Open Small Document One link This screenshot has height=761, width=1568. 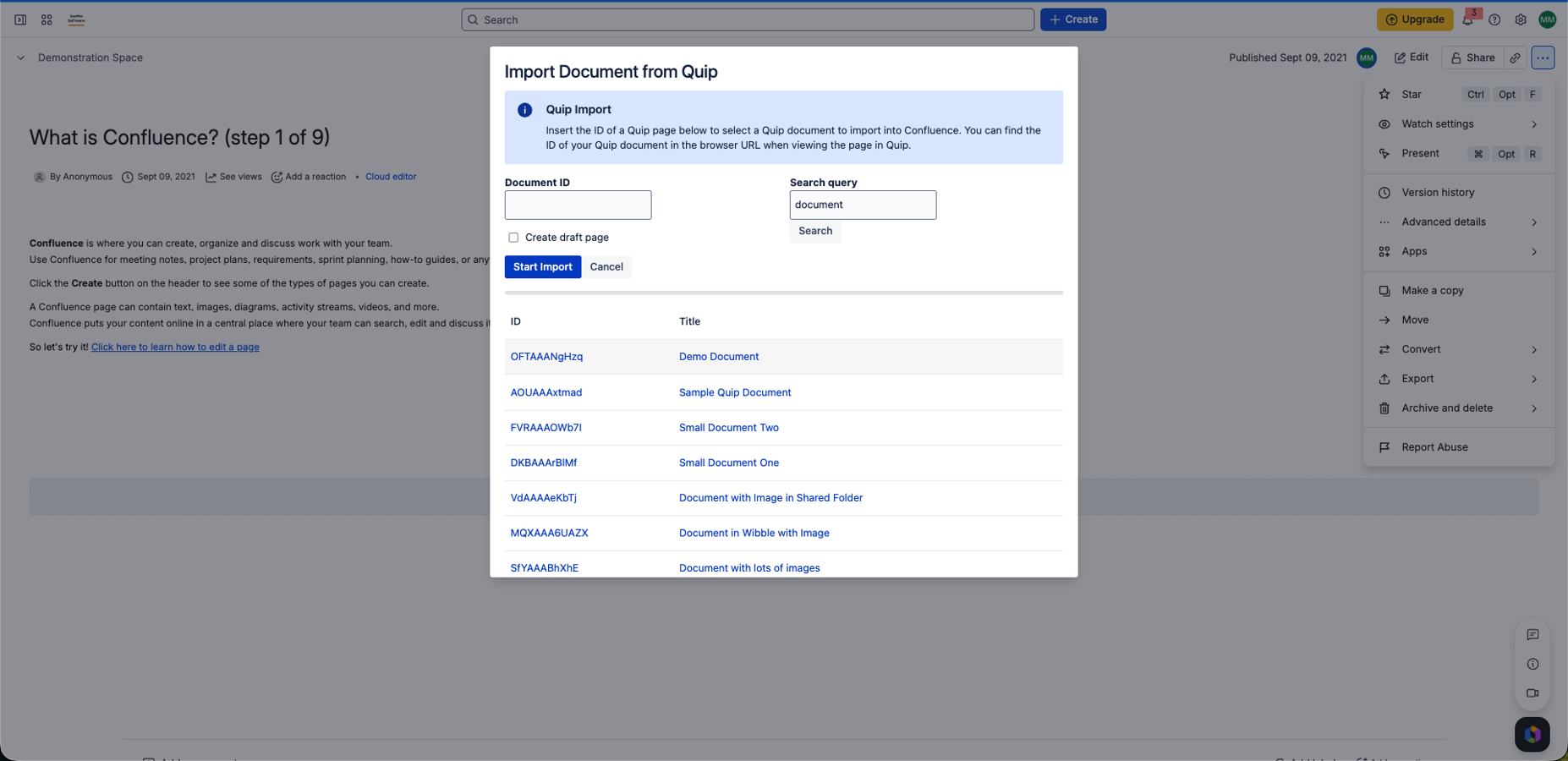click(729, 463)
